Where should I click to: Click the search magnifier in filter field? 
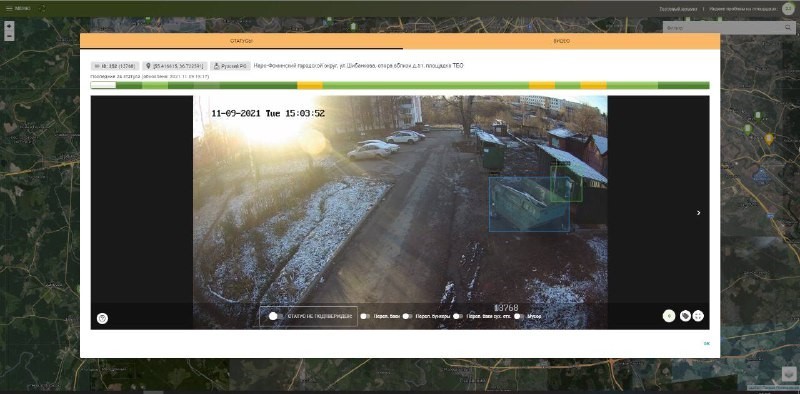(788, 28)
